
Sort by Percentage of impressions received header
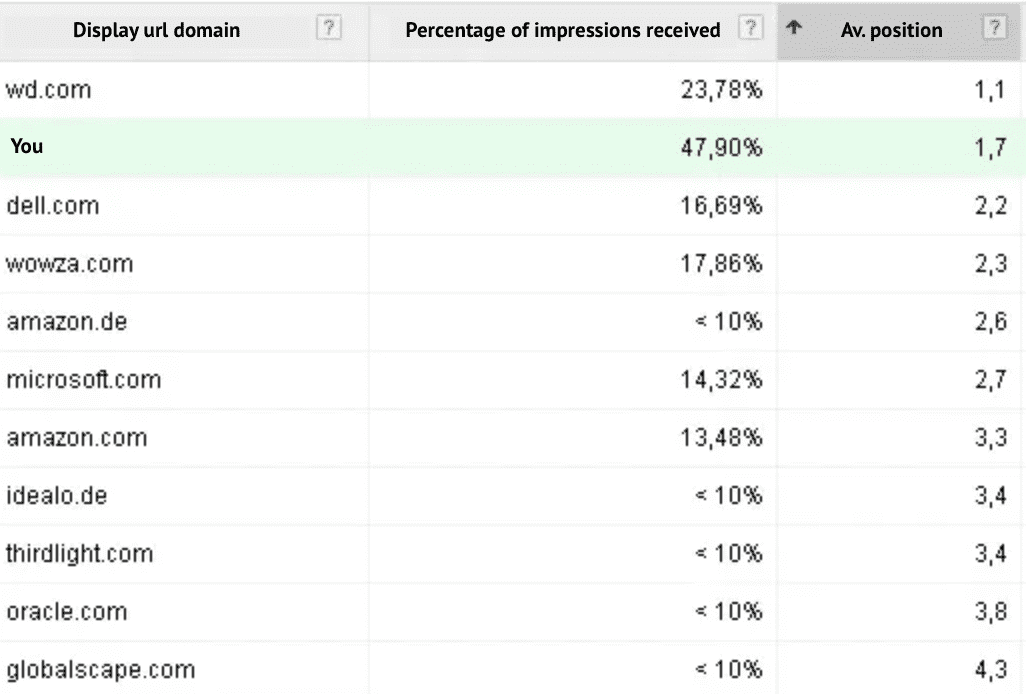[562, 30]
